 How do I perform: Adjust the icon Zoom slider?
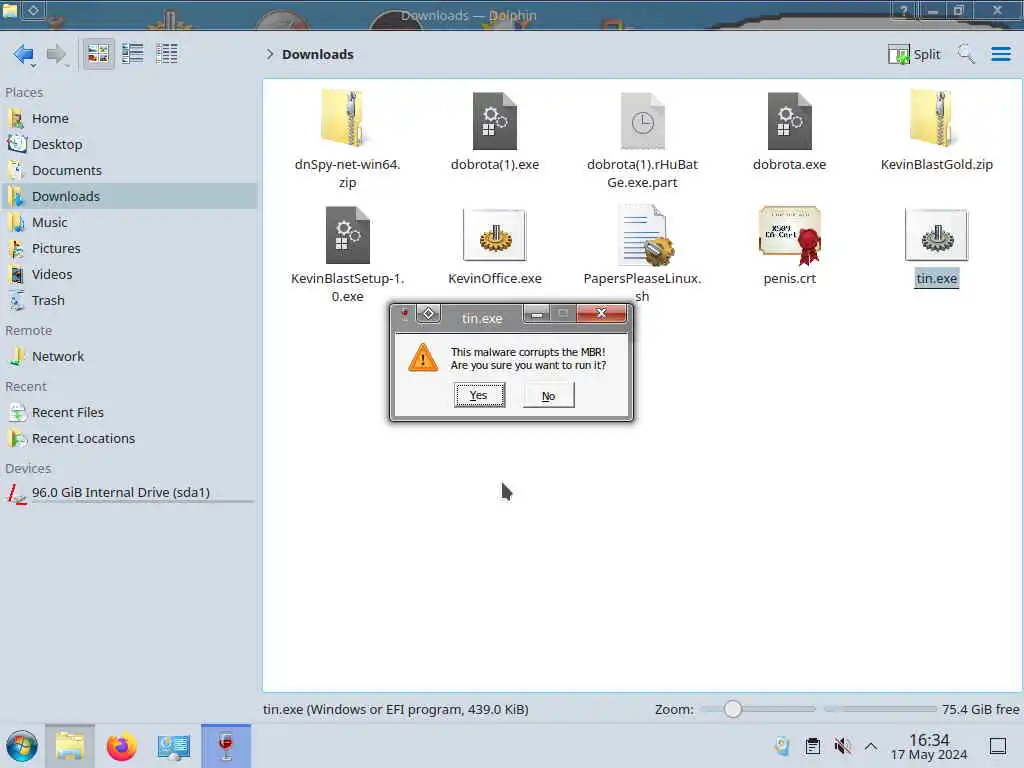tap(758, 709)
